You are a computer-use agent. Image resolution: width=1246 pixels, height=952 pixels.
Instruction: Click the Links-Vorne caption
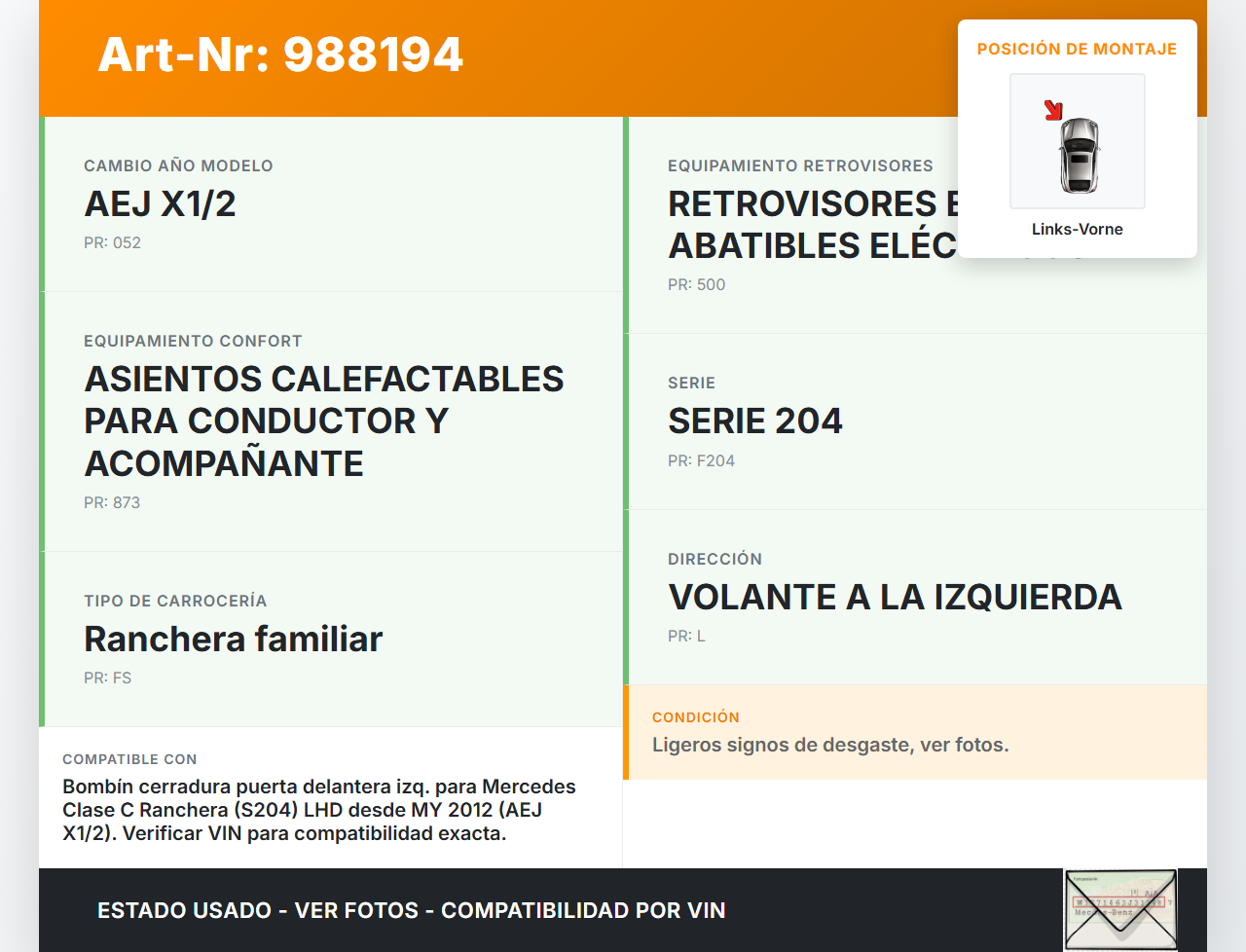1078,229
